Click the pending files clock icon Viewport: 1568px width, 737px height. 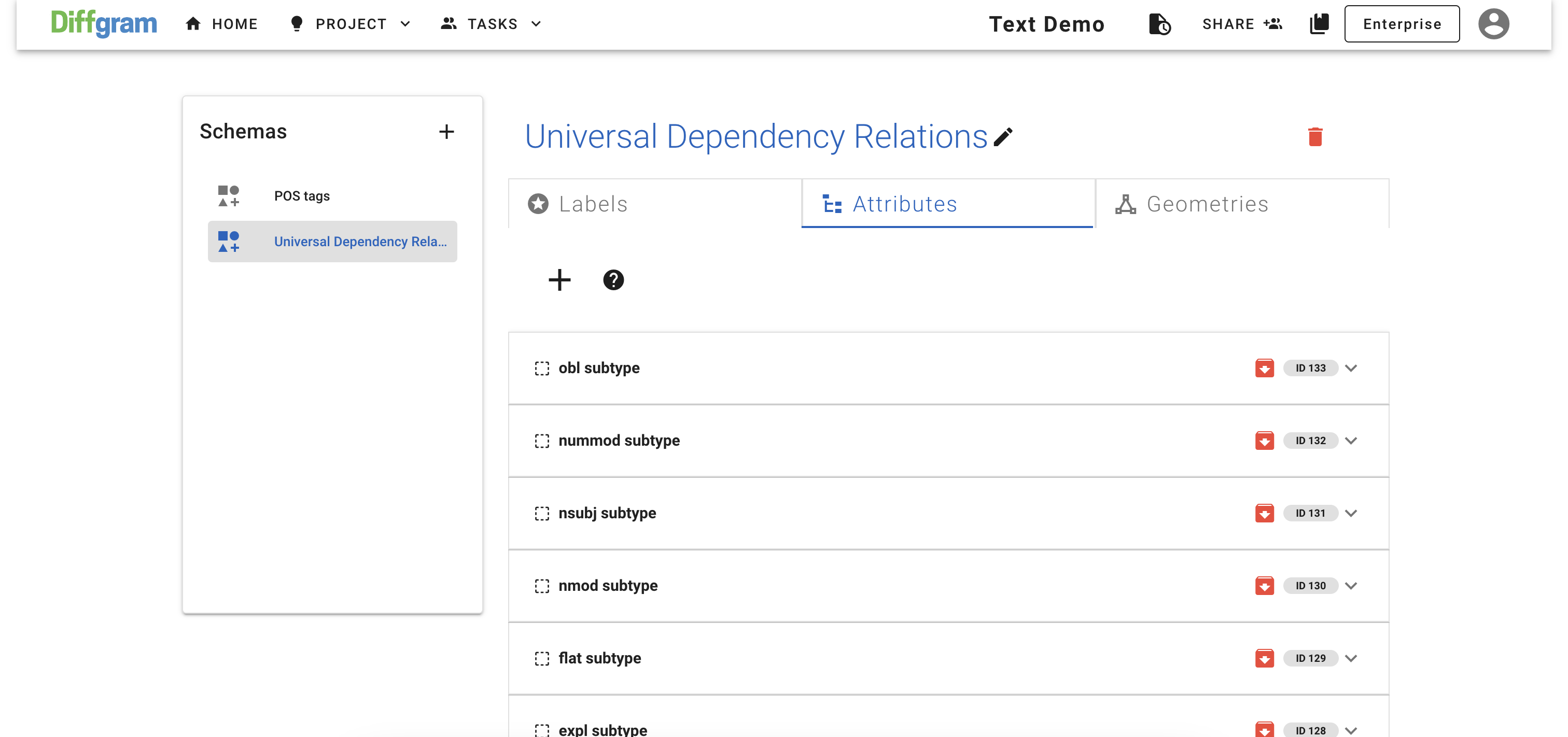[1159, 24]
